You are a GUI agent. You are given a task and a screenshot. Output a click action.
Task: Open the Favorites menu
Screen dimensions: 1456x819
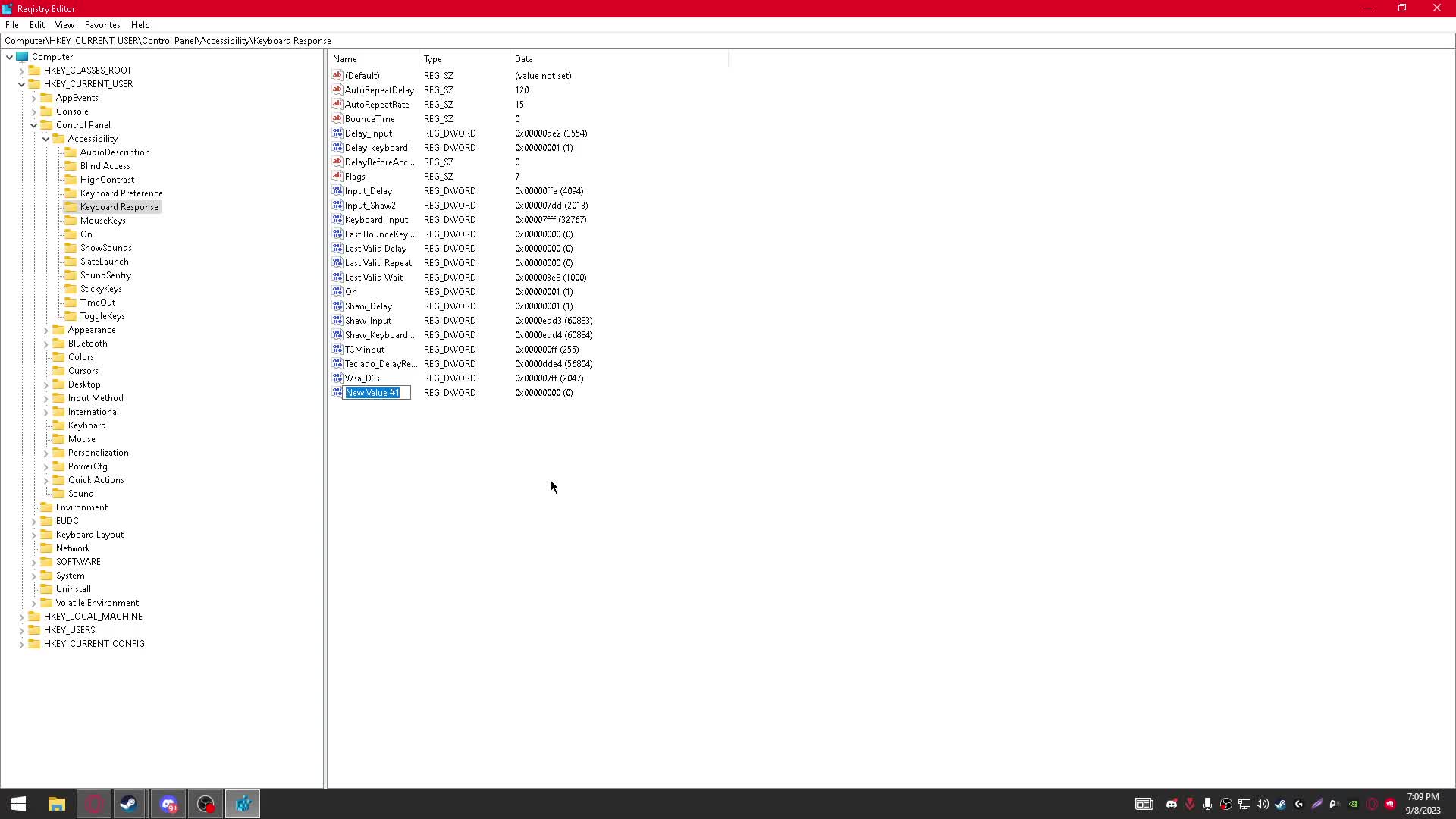pos(102,25)
